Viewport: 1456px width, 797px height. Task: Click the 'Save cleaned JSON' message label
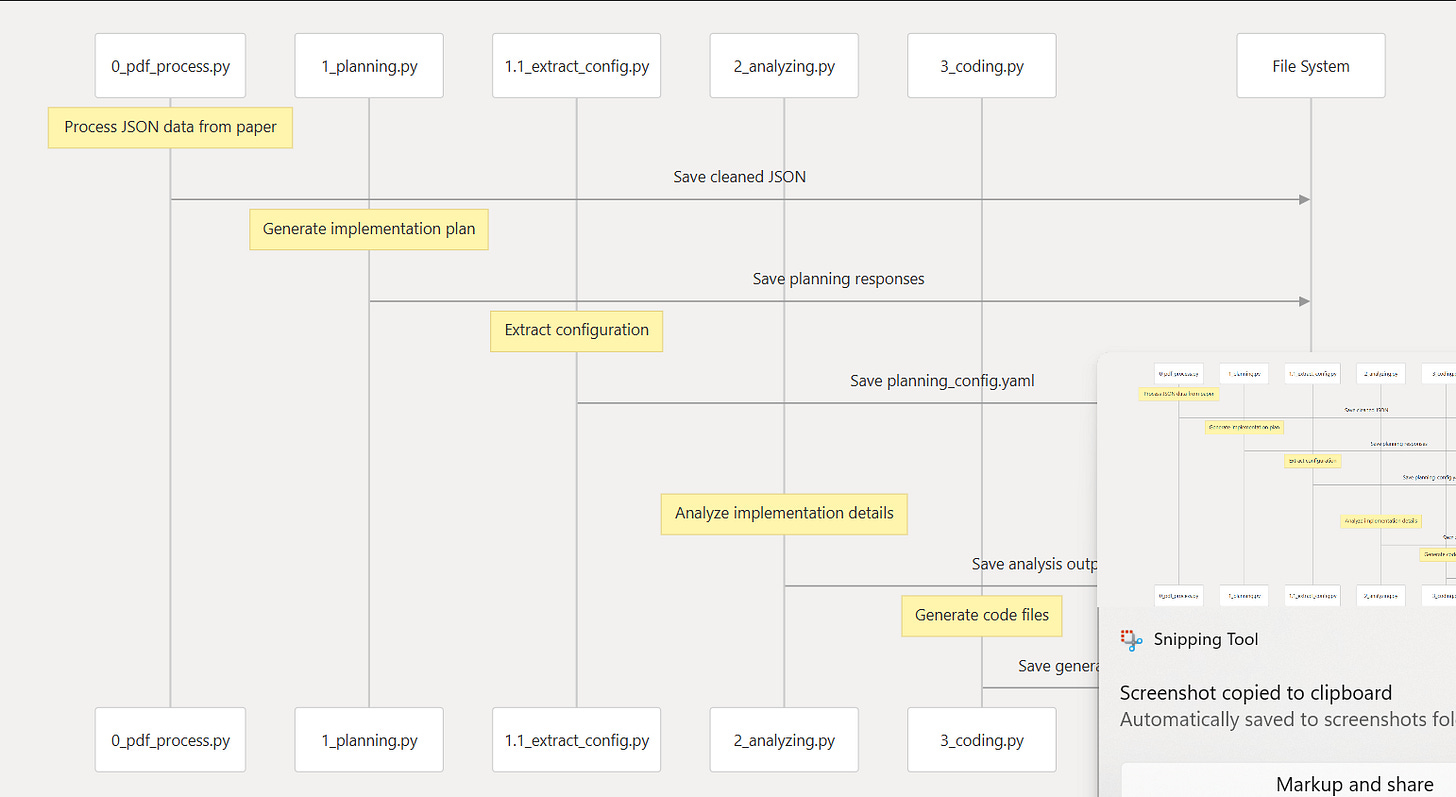[x=740, y=177]
